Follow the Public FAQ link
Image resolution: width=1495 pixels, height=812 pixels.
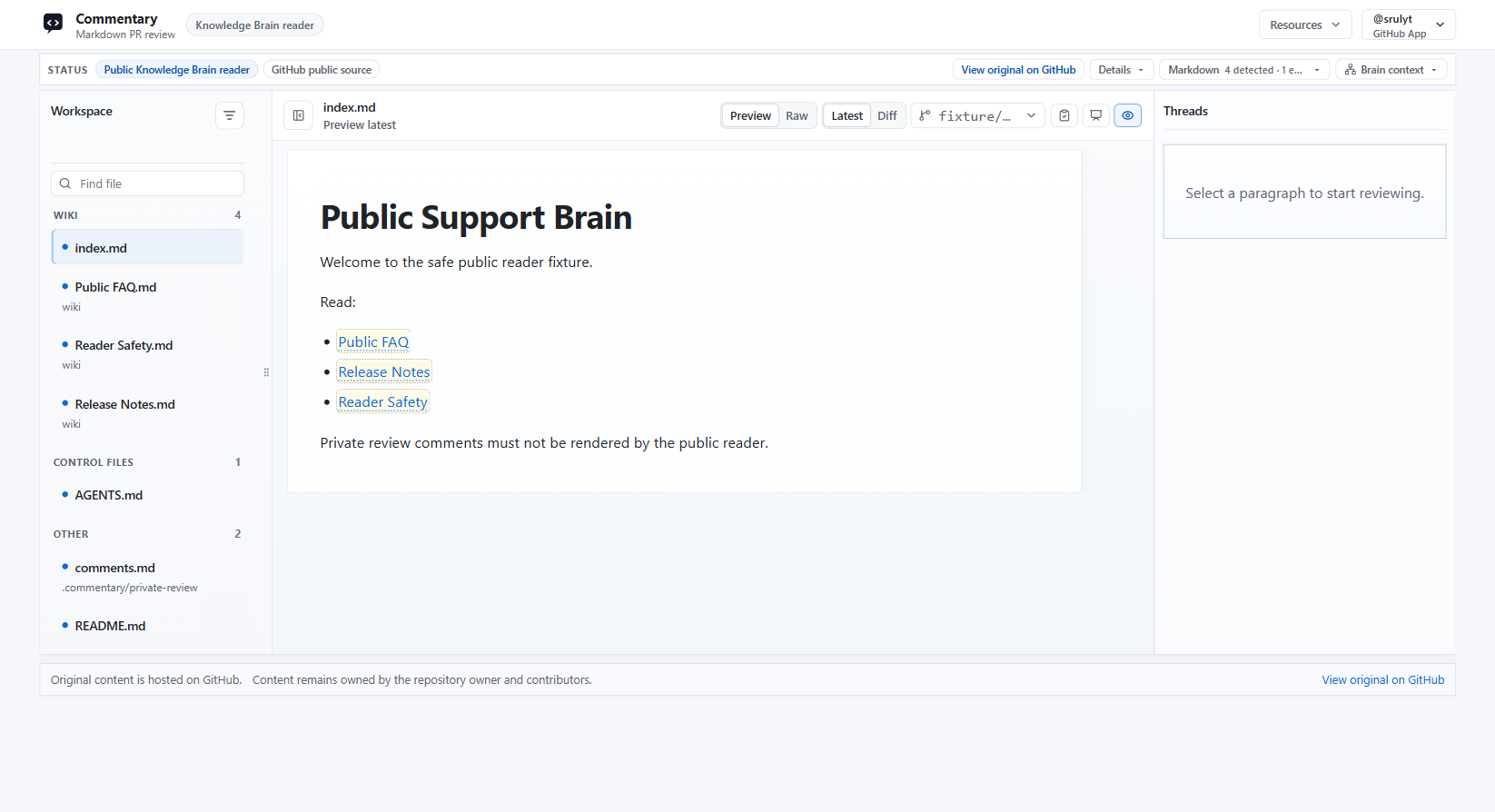373,342
